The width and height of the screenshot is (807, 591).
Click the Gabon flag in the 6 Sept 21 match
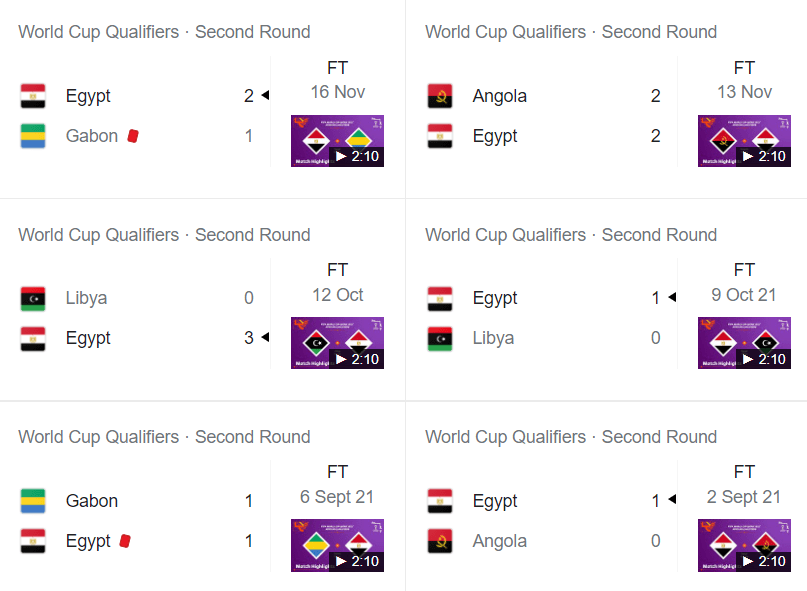[x=33, y=501]
